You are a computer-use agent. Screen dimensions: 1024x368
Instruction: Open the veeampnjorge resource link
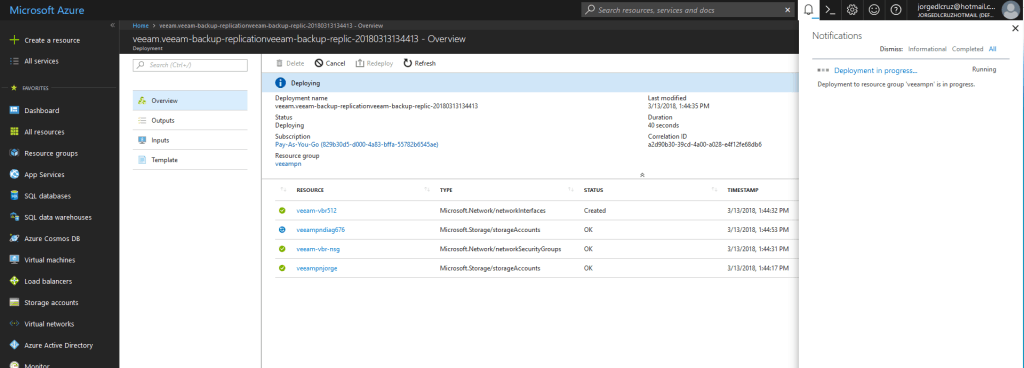(x=317, y=268)
